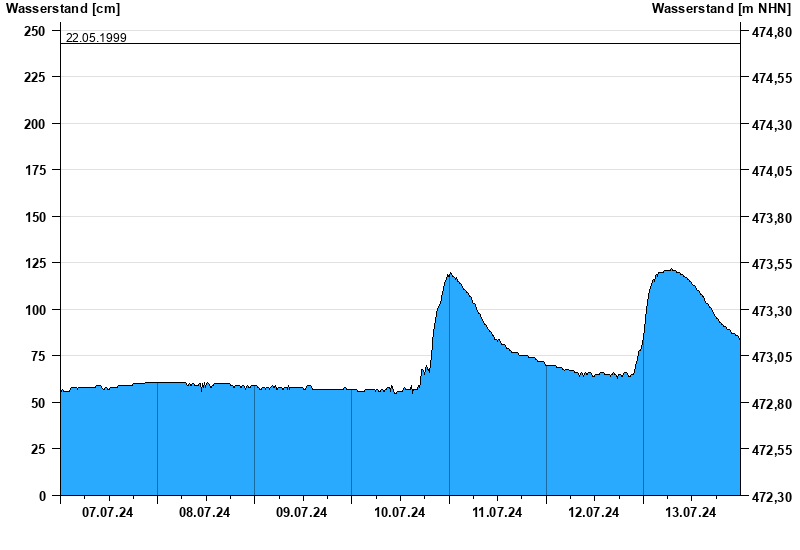Click the 08.07.24 date label

click(x=205, y=512)
